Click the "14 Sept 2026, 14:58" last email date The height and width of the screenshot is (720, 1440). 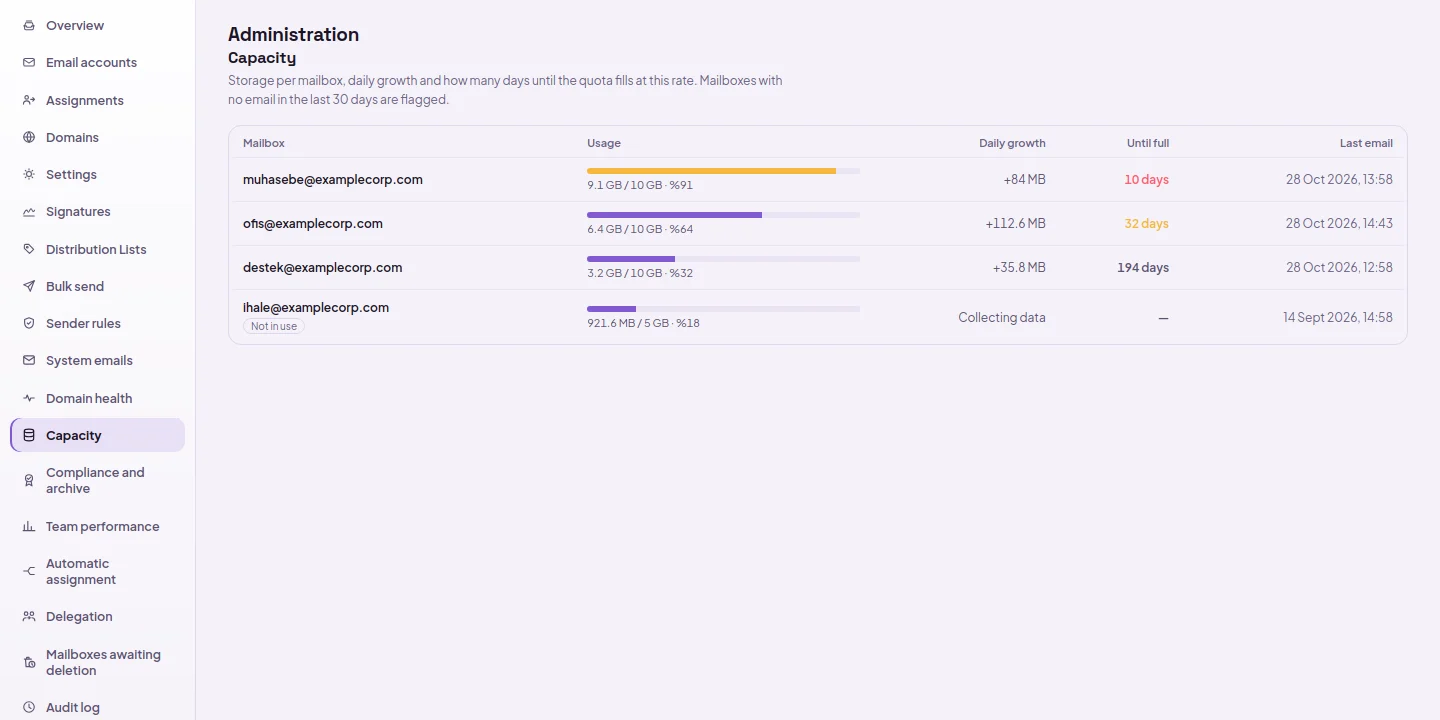(1338, 317)
